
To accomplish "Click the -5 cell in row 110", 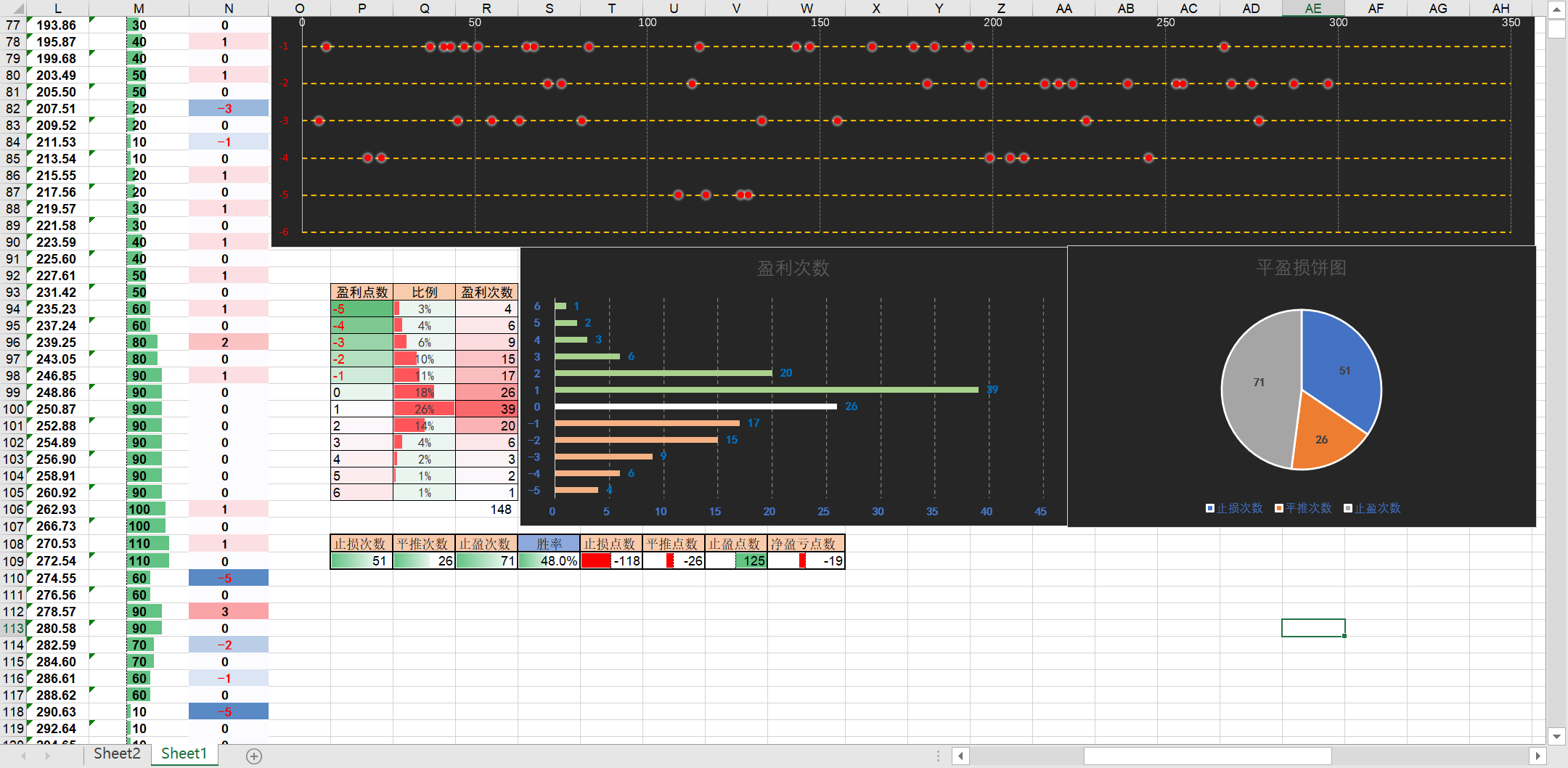I will pos(229,578).
